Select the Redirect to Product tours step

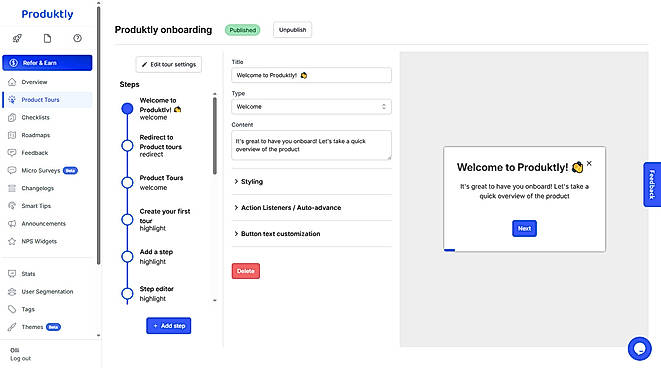click(160, 146)
